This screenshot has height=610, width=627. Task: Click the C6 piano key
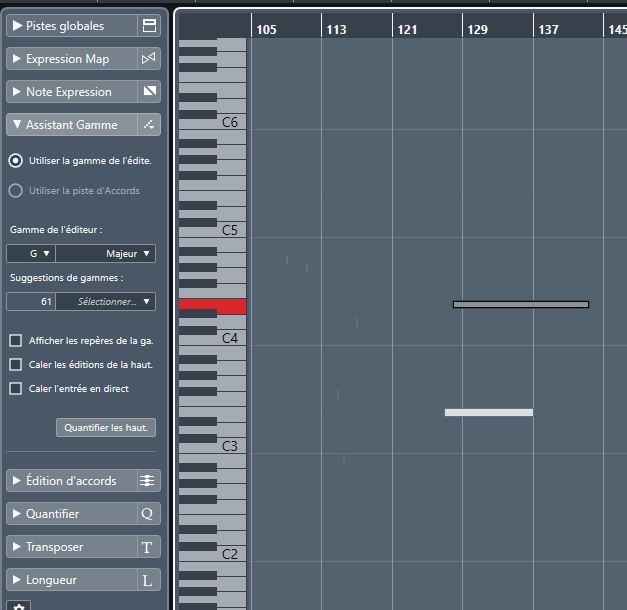tap(231, 122)
